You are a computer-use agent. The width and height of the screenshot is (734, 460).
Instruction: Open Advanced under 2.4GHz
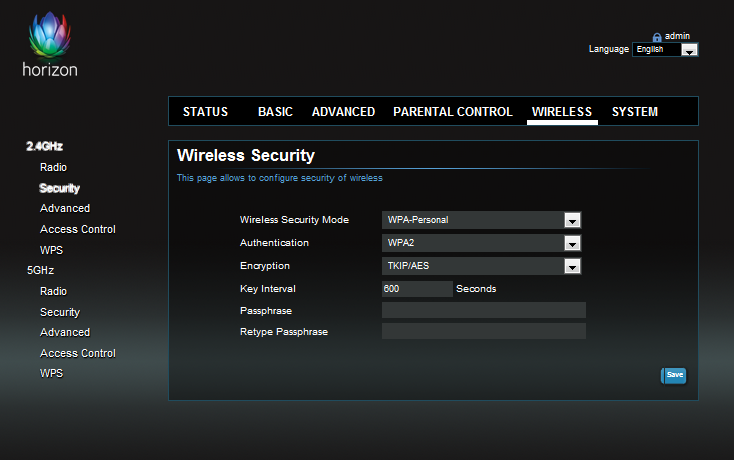65,209
